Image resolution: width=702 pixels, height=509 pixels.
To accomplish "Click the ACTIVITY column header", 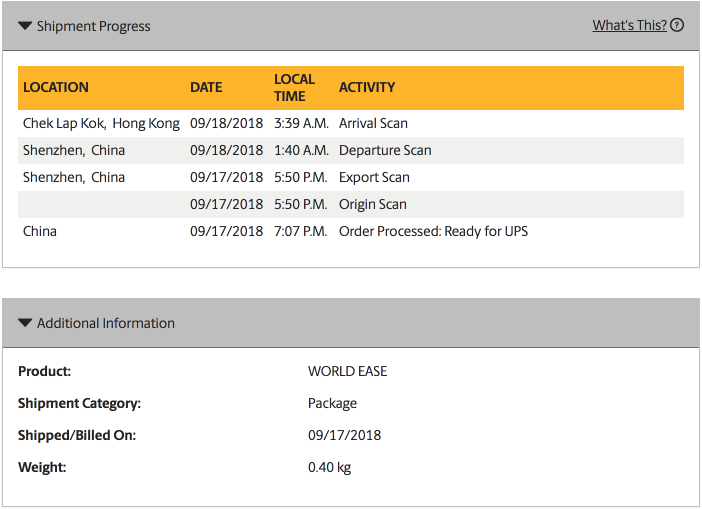I will point(367,87).
